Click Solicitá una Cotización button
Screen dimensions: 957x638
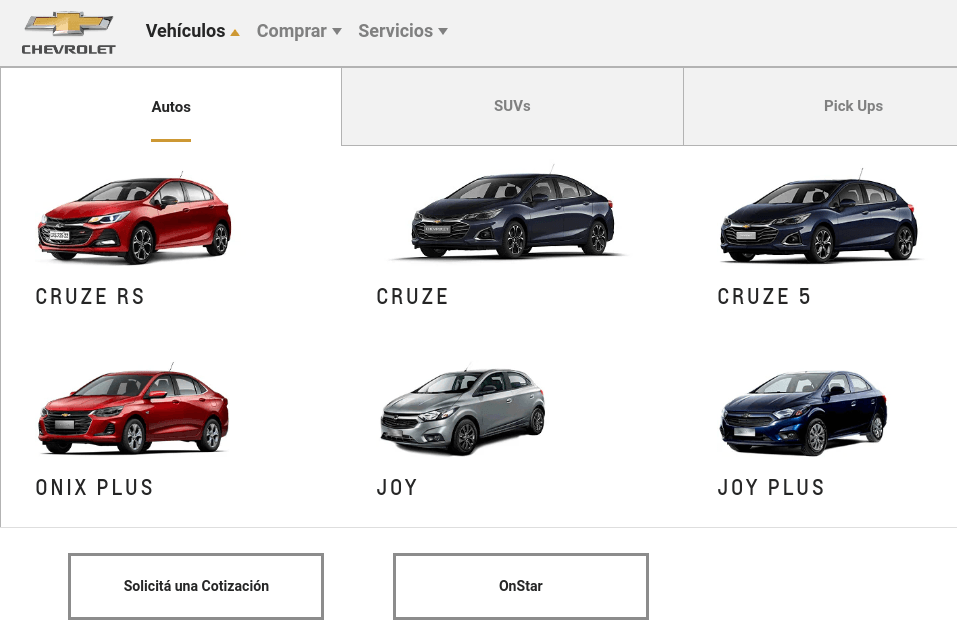click(196, 586)
